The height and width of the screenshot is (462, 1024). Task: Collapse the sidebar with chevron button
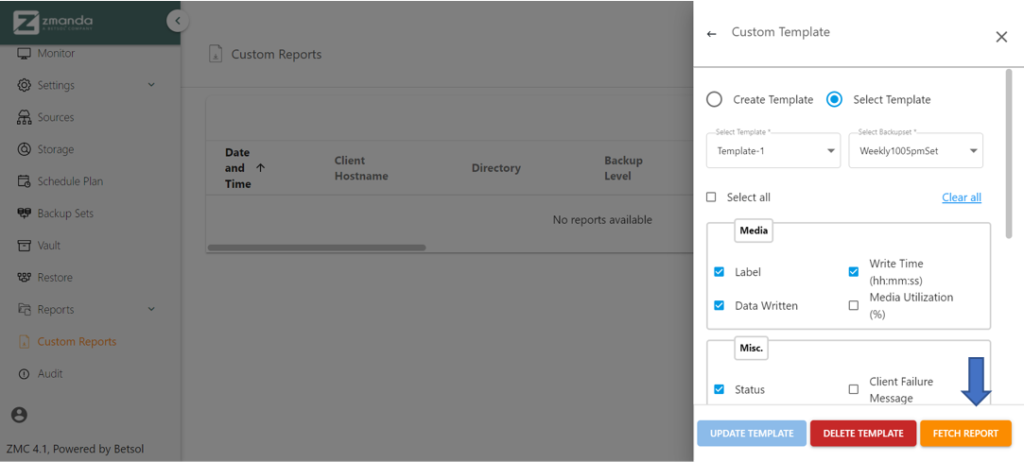[177, 20]
